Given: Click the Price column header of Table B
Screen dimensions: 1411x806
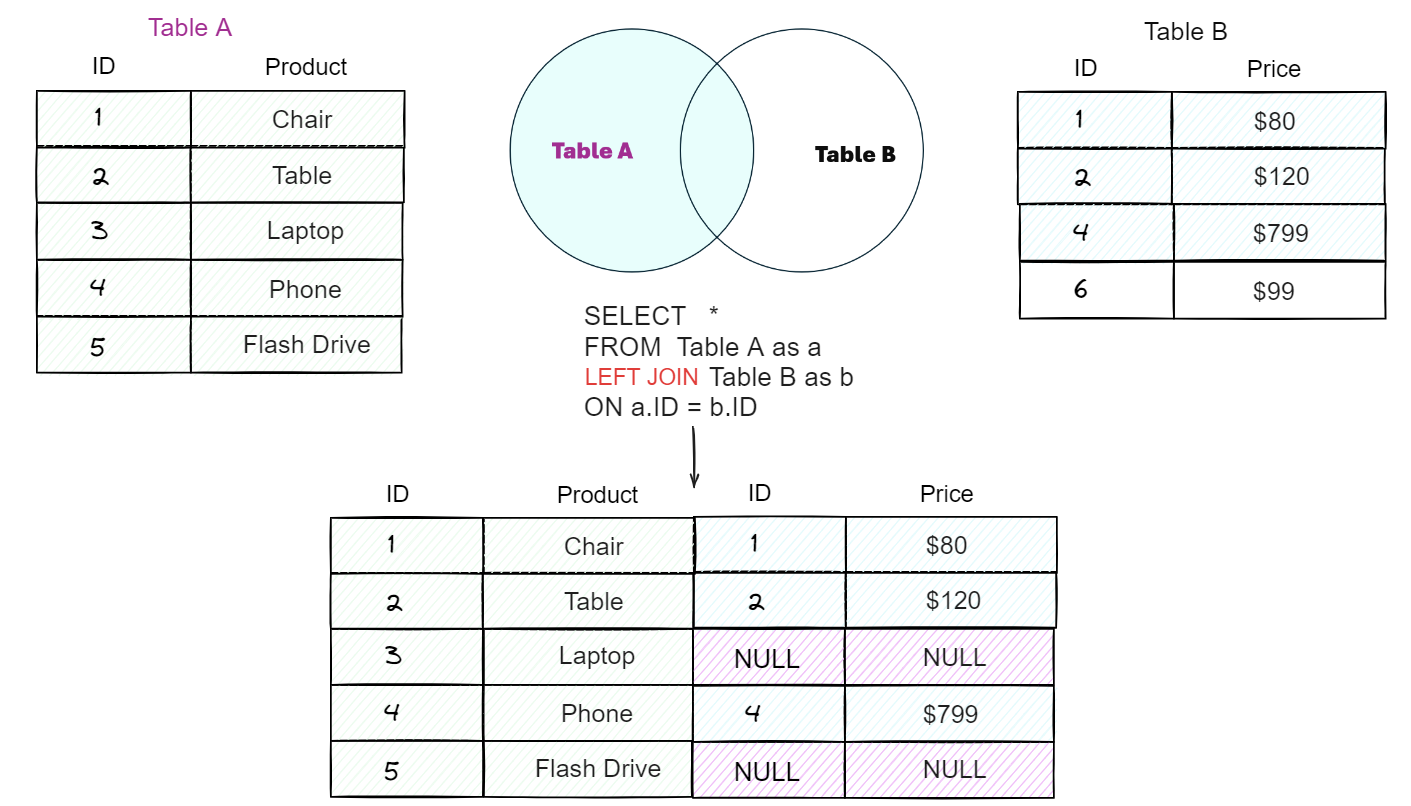Looking at the screenshot, I should (1273, 70).
